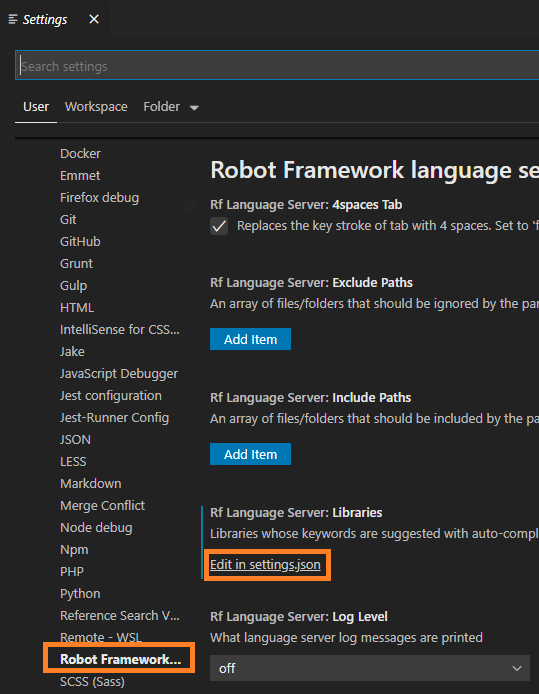Select Grunt in the extensions list

pyautogui.click(x=77, y=264)
